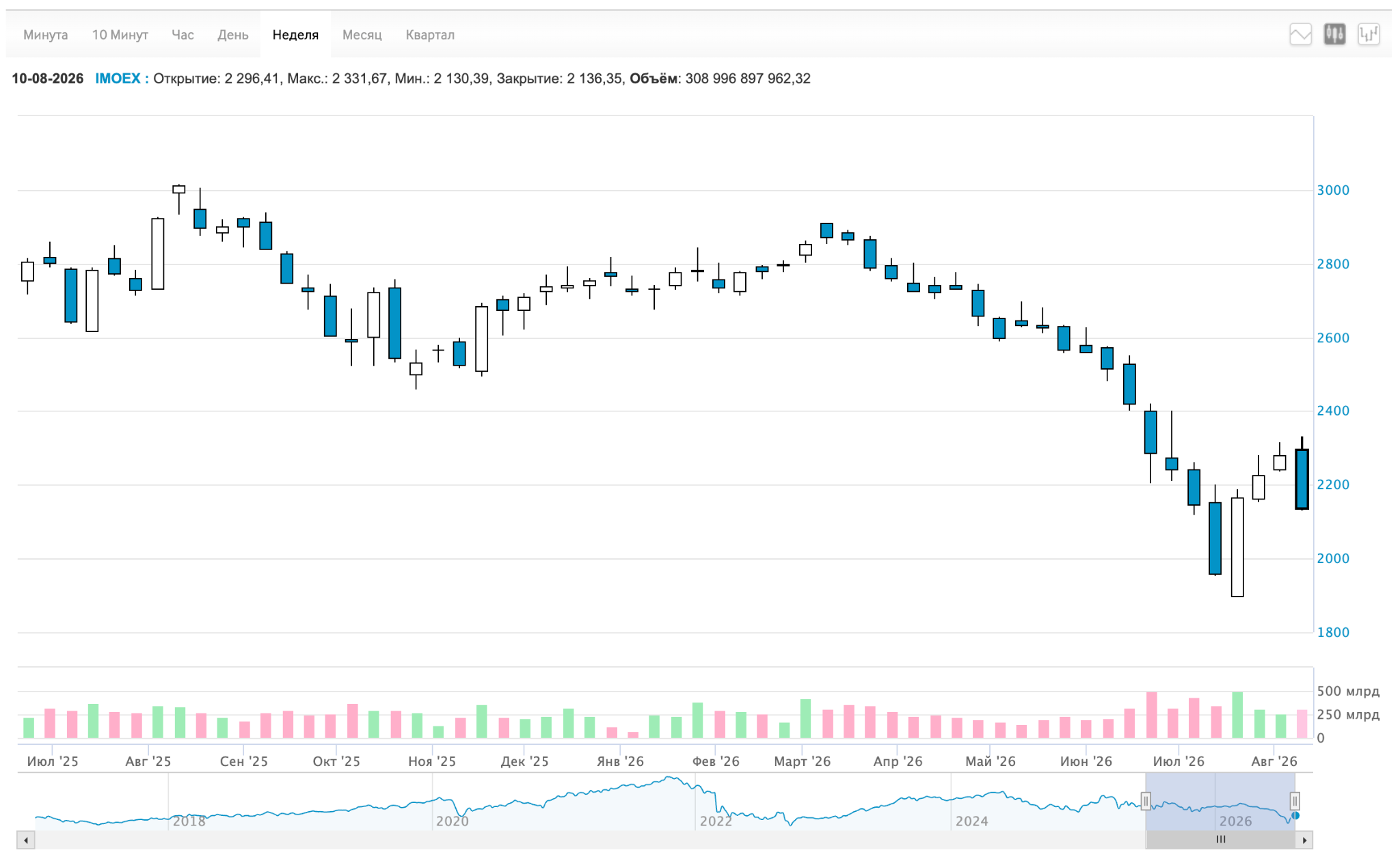The height and width of the screenshot is (861, 1400).
Task: Click the Июл '25 time axis label
Action: coord(53,761)
